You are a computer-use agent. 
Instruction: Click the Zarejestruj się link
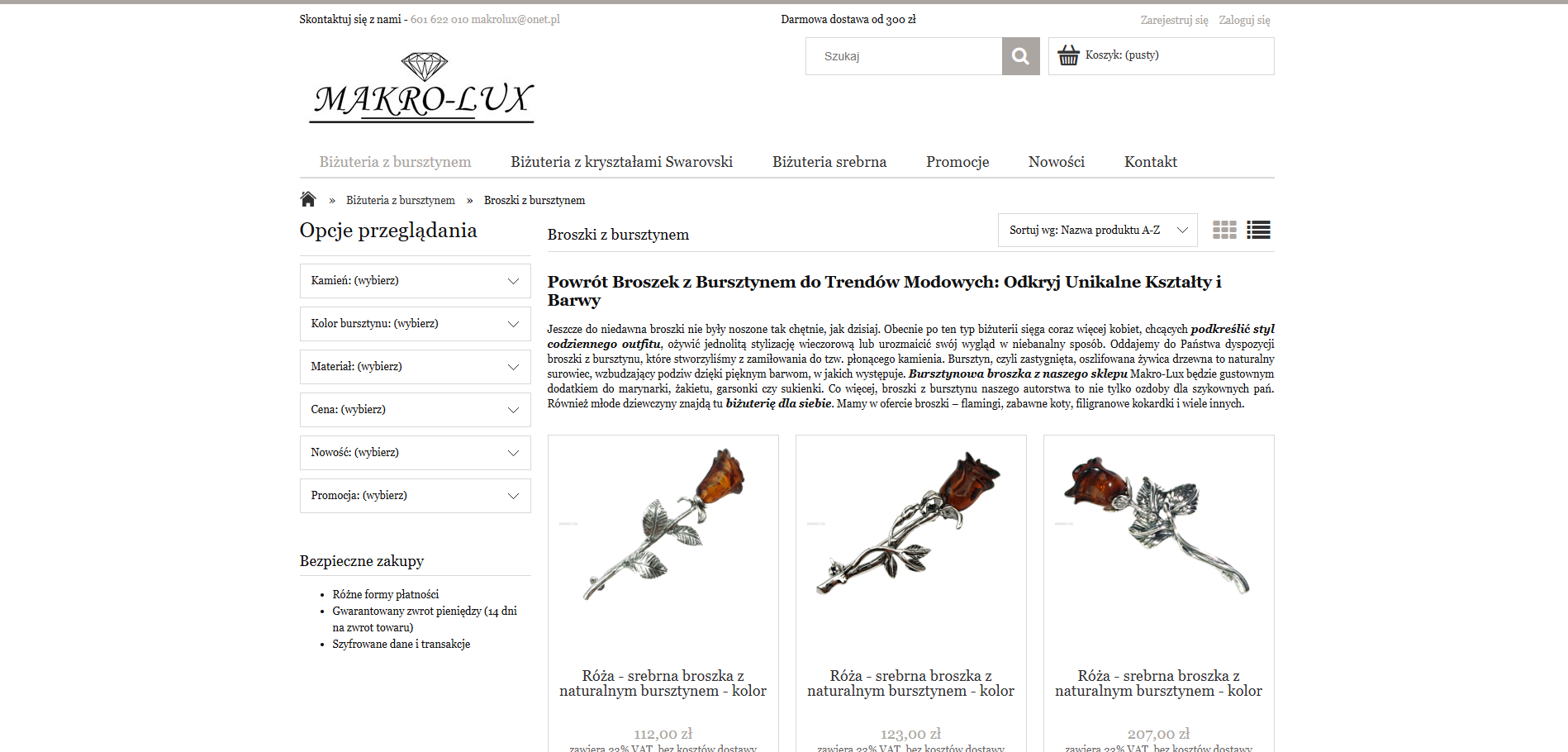[x=1174, y=20]
